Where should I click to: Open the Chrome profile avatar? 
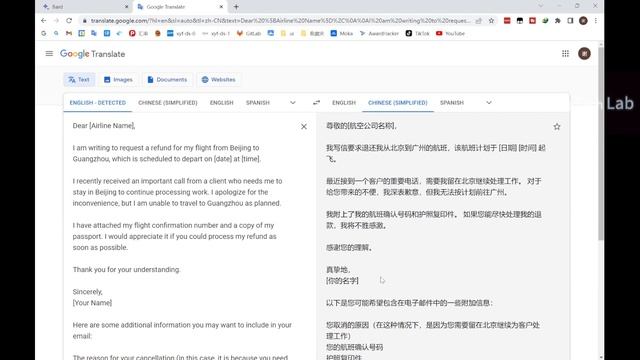point(583,20)
